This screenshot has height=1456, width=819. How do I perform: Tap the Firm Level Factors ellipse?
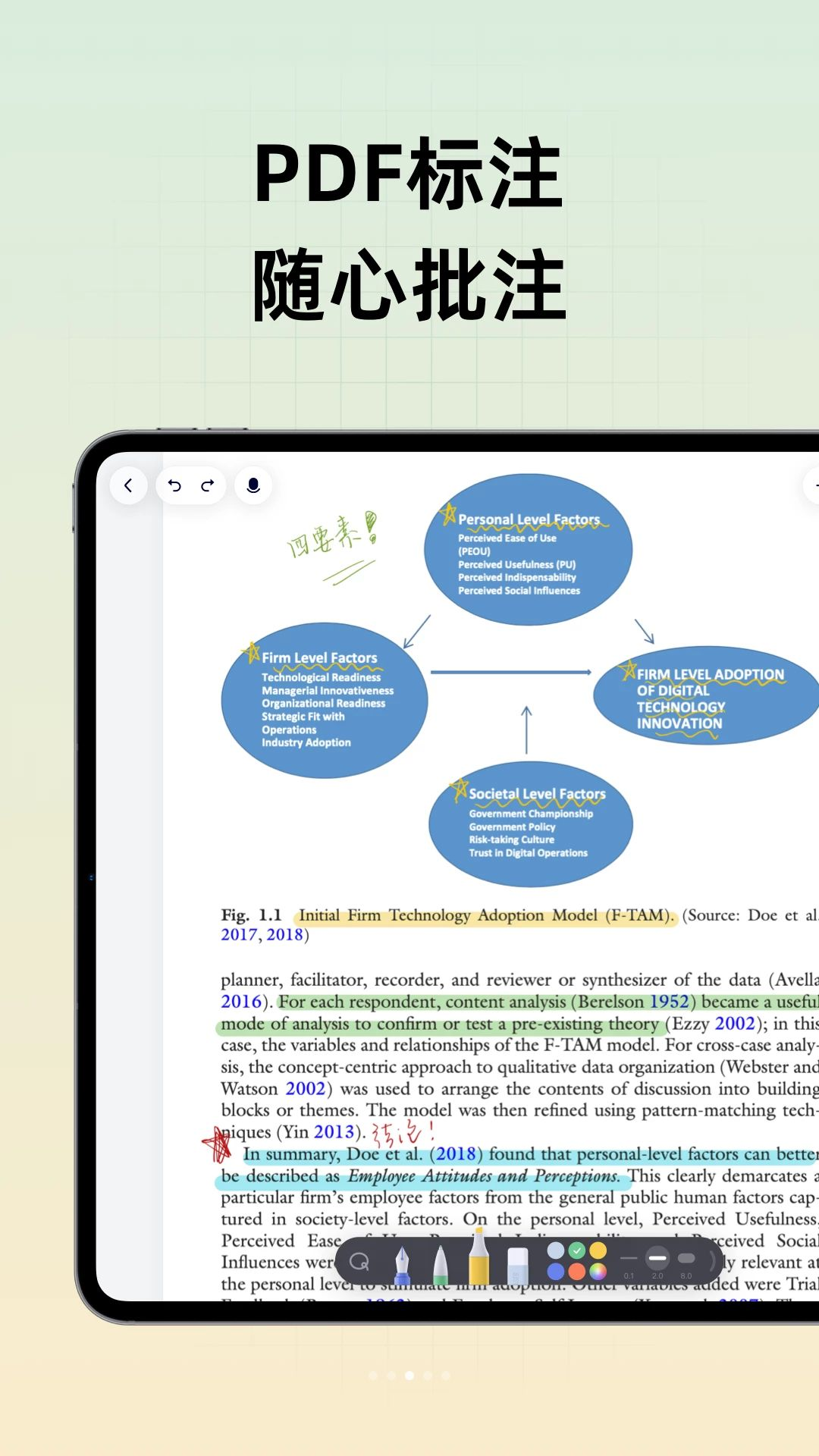pyautogui.click(x=325, y=700)
